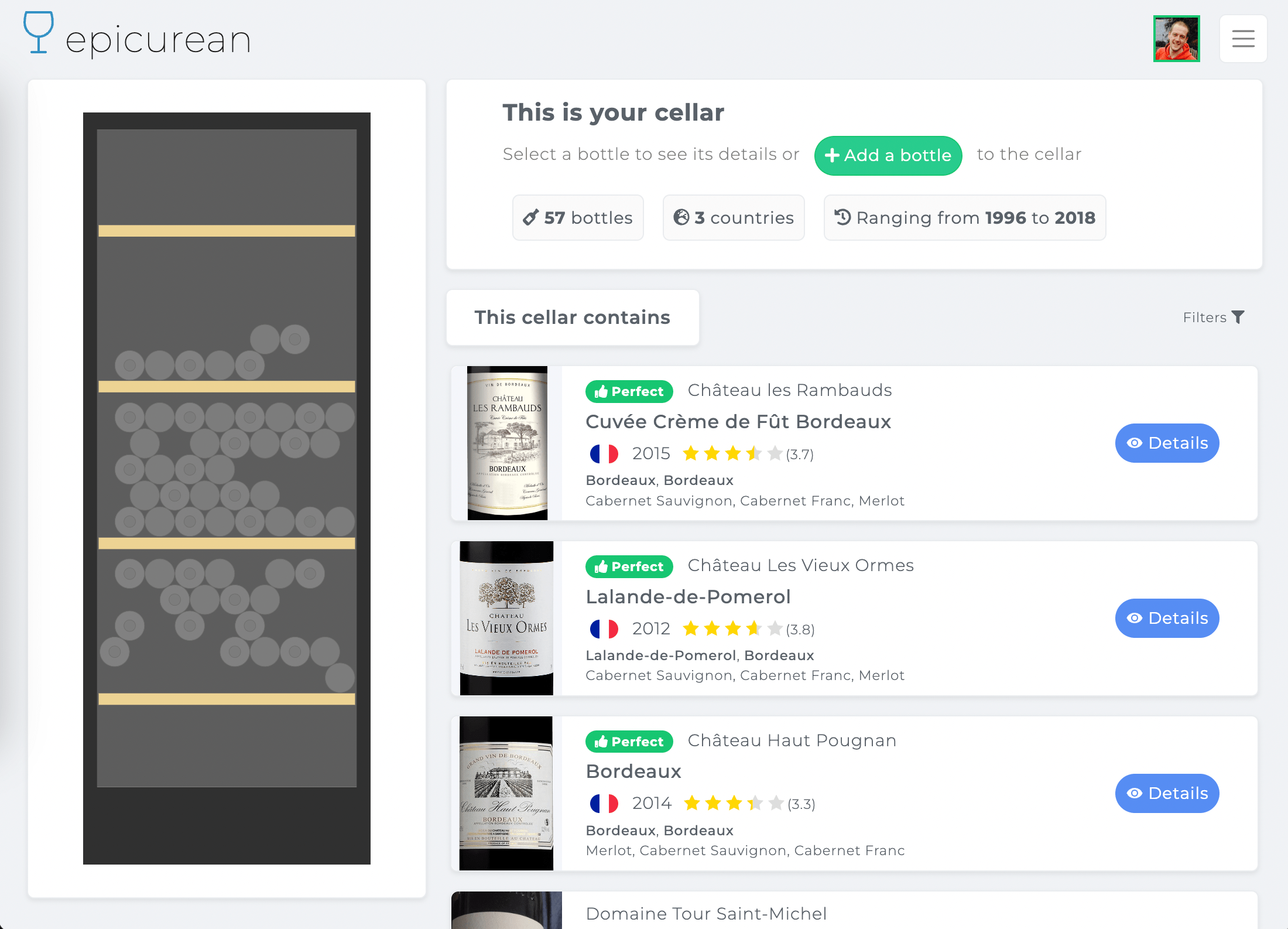
Task: View Details for Château Les Vieux Ormes
Action: click(1166, 619)
